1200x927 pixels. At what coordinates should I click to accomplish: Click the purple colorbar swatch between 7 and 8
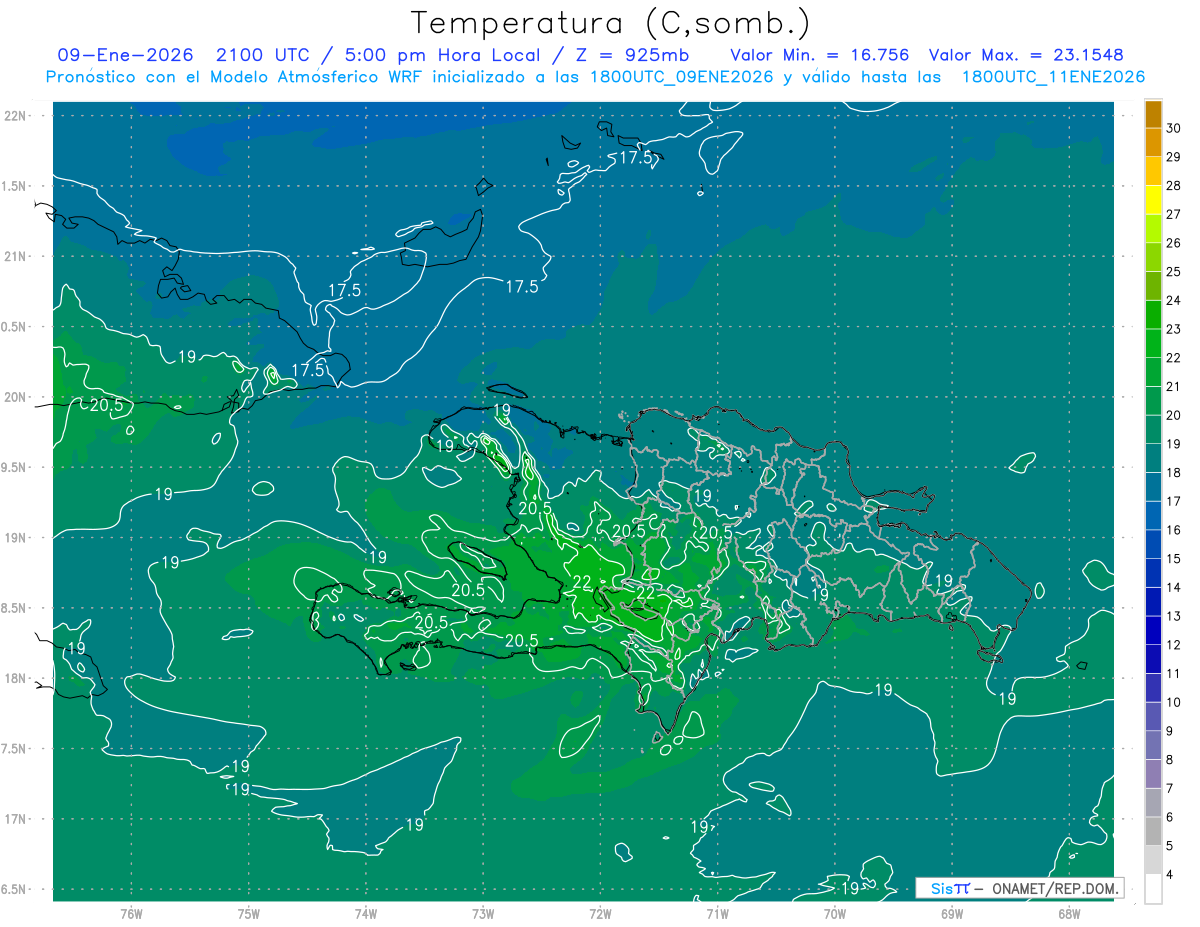click(1153, 774)
